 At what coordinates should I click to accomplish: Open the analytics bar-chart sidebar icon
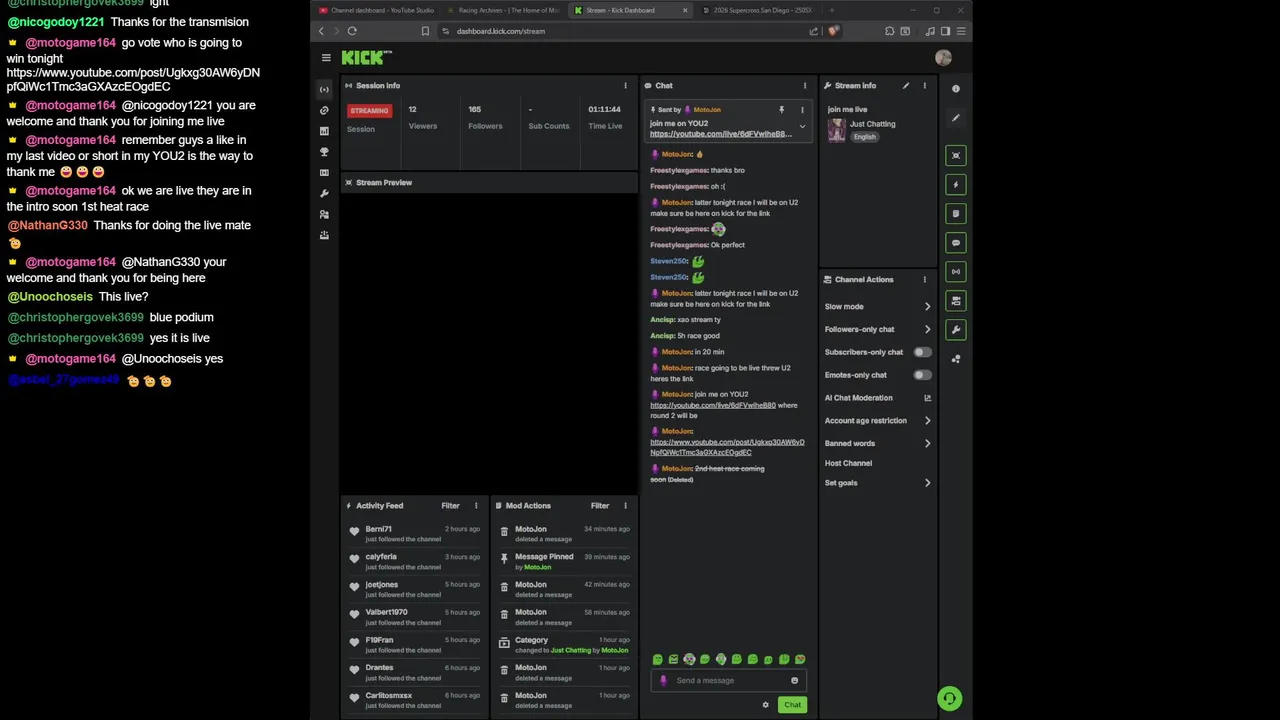click(324, 131)
